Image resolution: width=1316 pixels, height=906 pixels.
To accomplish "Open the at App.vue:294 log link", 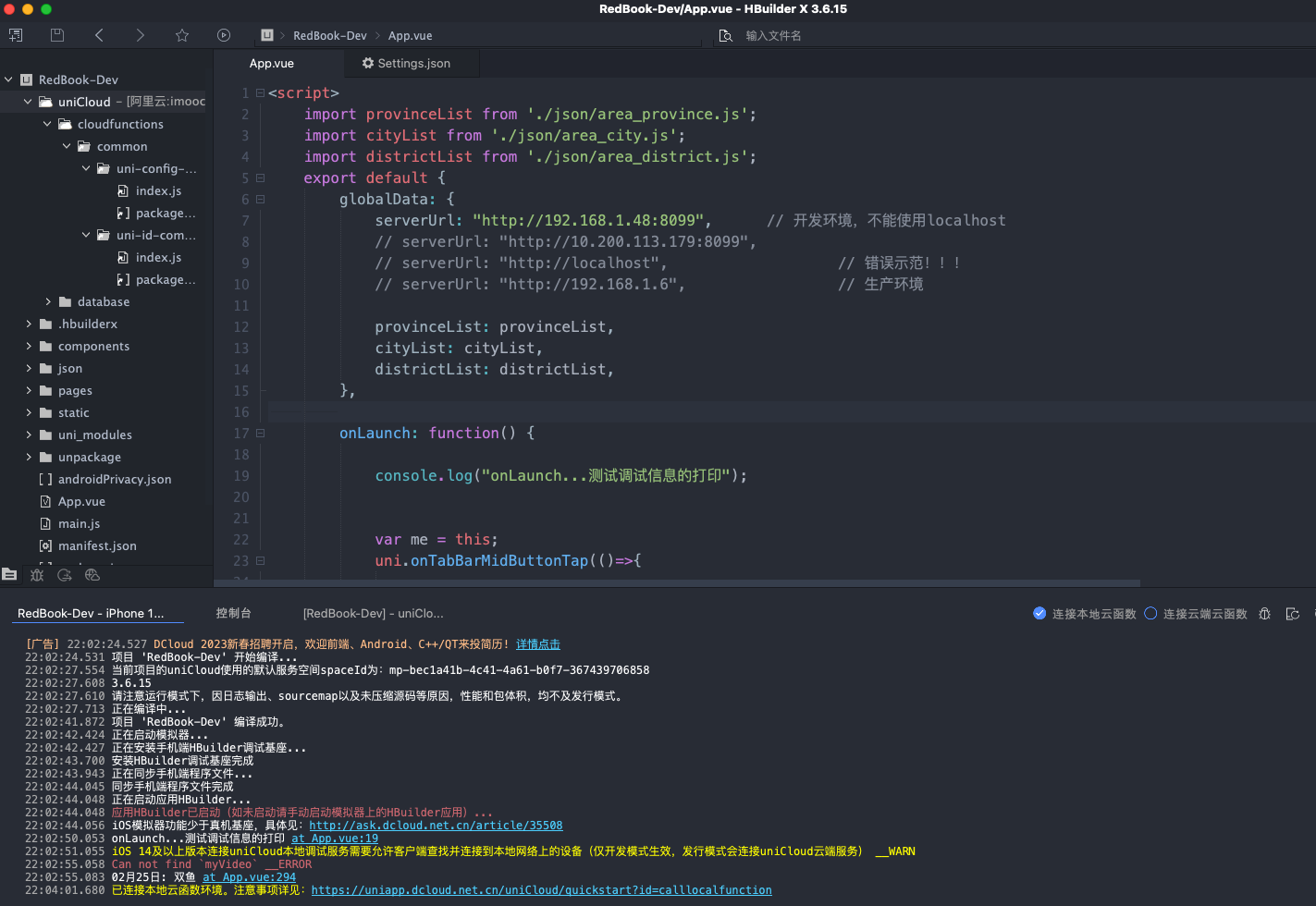I will [250, 877].
